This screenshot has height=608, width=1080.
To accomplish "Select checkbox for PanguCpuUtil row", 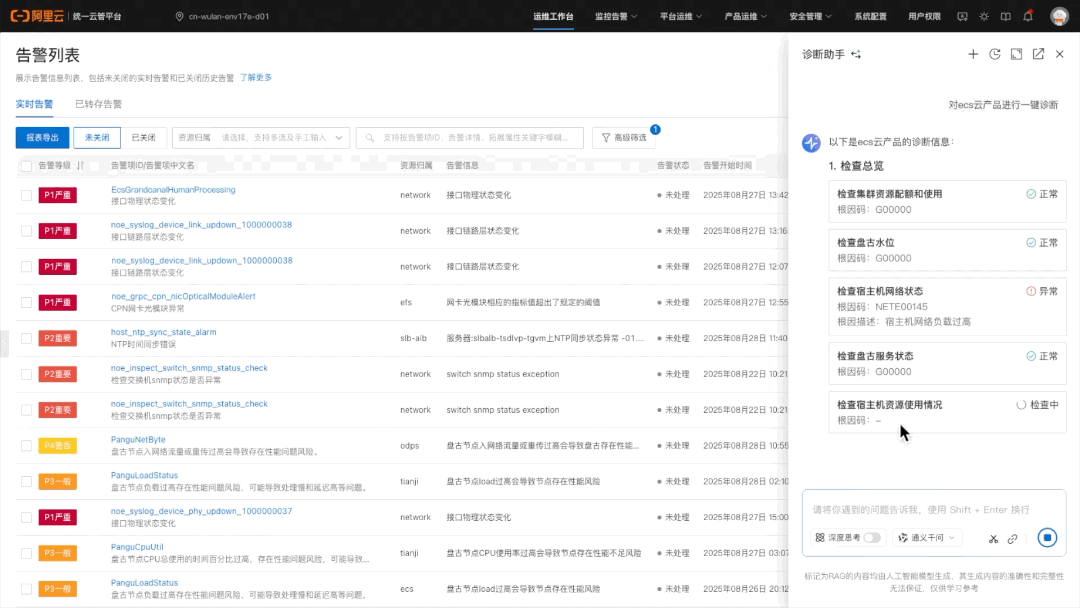I will [x=26, y=553].
